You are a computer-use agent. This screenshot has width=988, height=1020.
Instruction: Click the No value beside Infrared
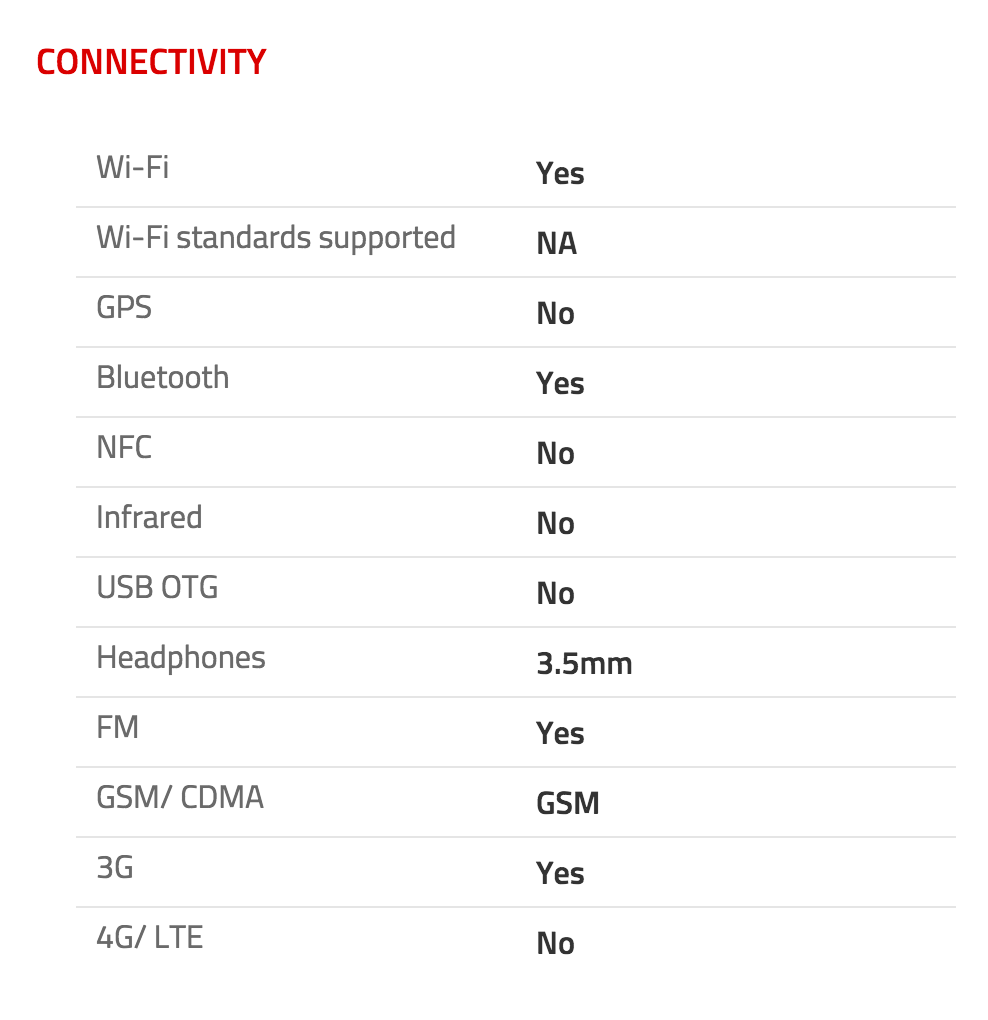pyautogui.click(x=555, y=523)
